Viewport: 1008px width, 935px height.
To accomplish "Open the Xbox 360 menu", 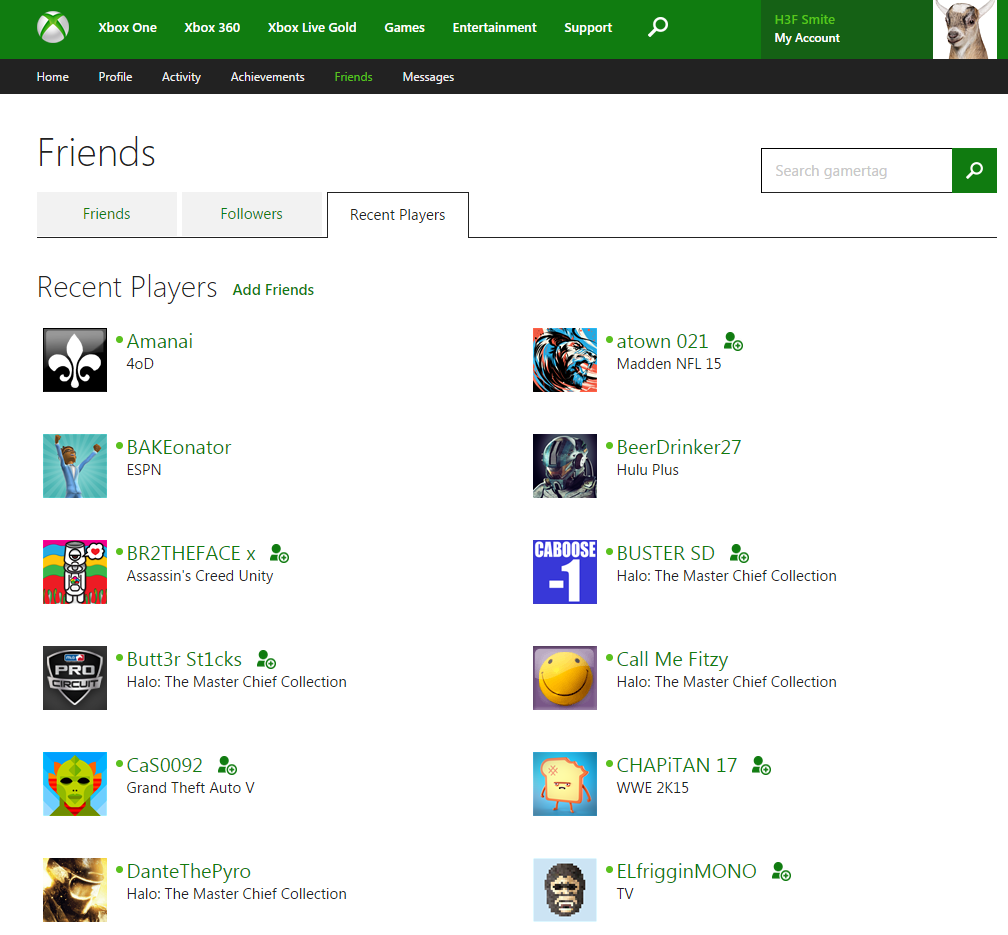I will click(x=212, y=28).
